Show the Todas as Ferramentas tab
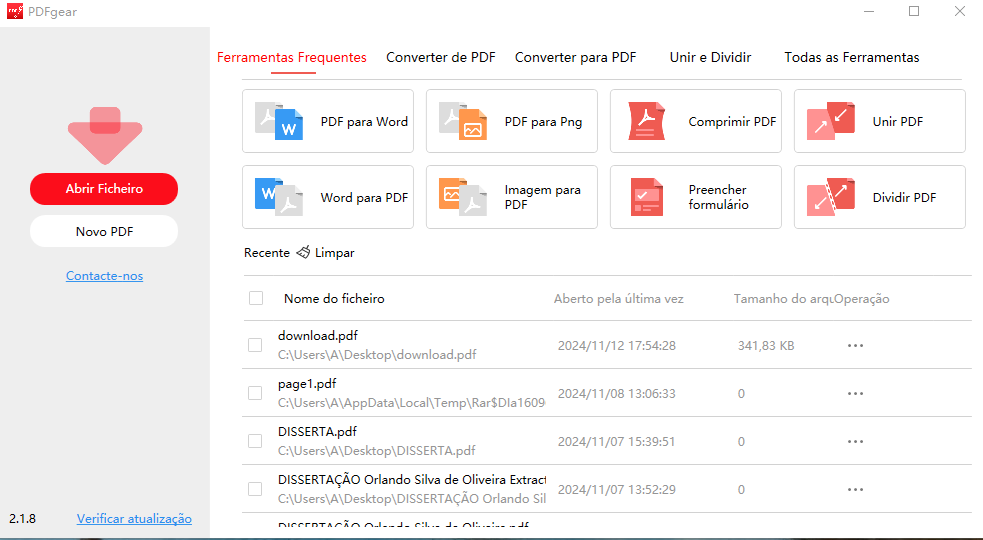The width and height of the screenshot is (983, 540). pyautogui.click(x=851, y=57)
